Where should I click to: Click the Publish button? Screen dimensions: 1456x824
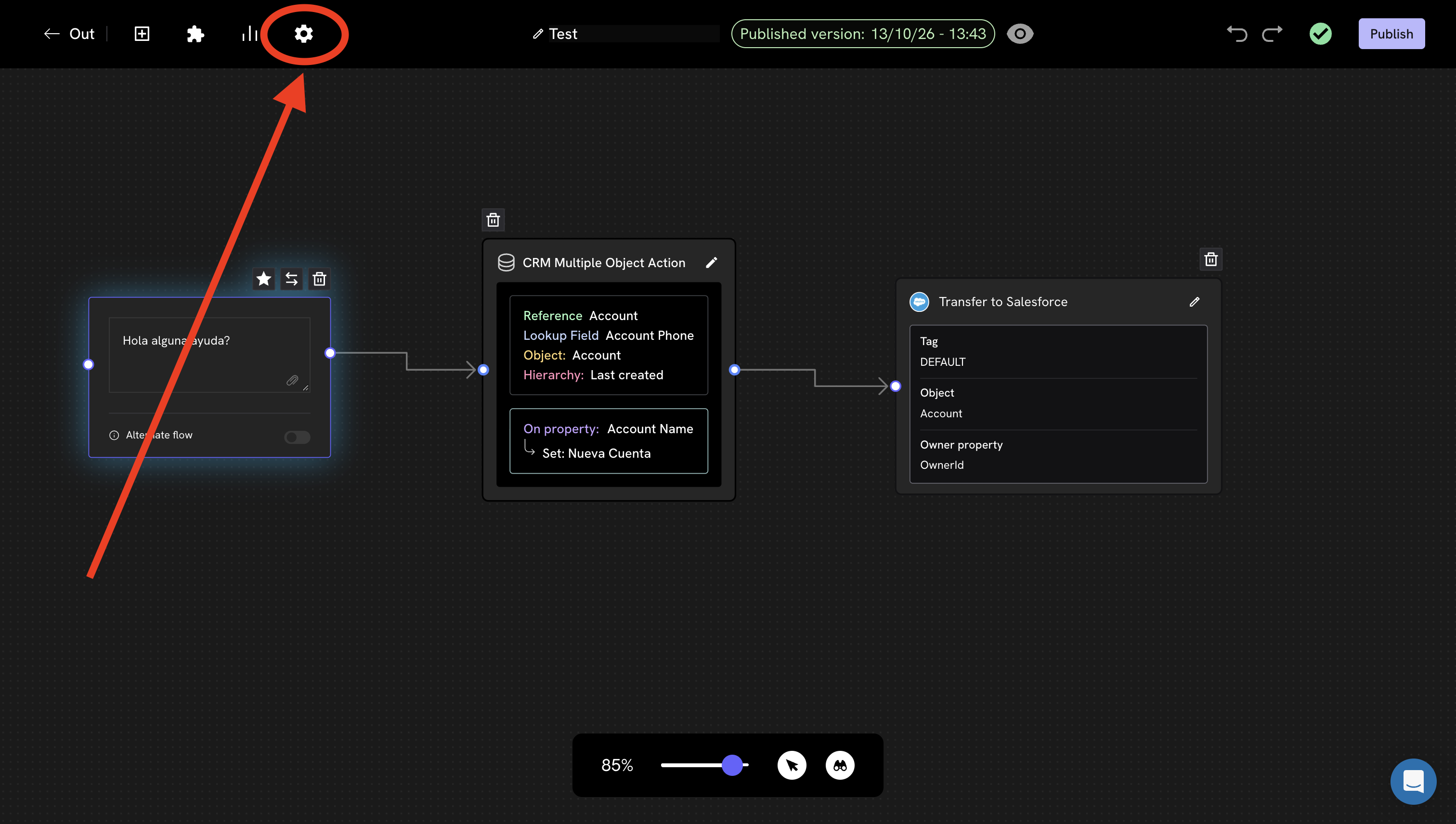pos(1391,34)
